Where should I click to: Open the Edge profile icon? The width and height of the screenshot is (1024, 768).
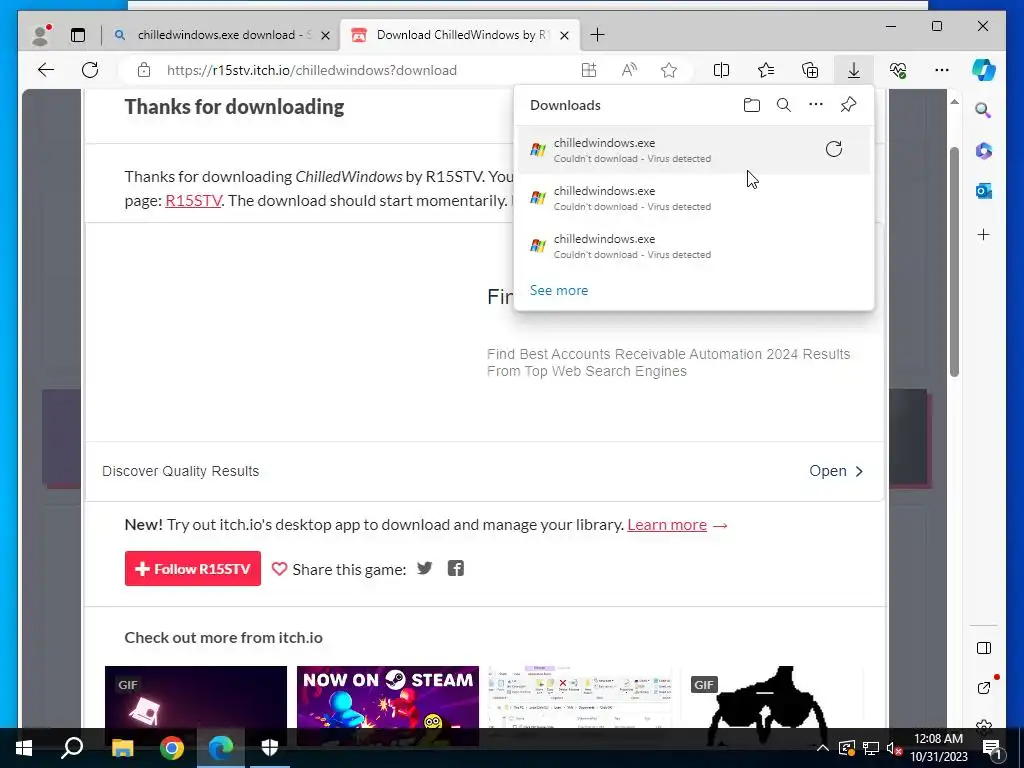click(41, 35)
